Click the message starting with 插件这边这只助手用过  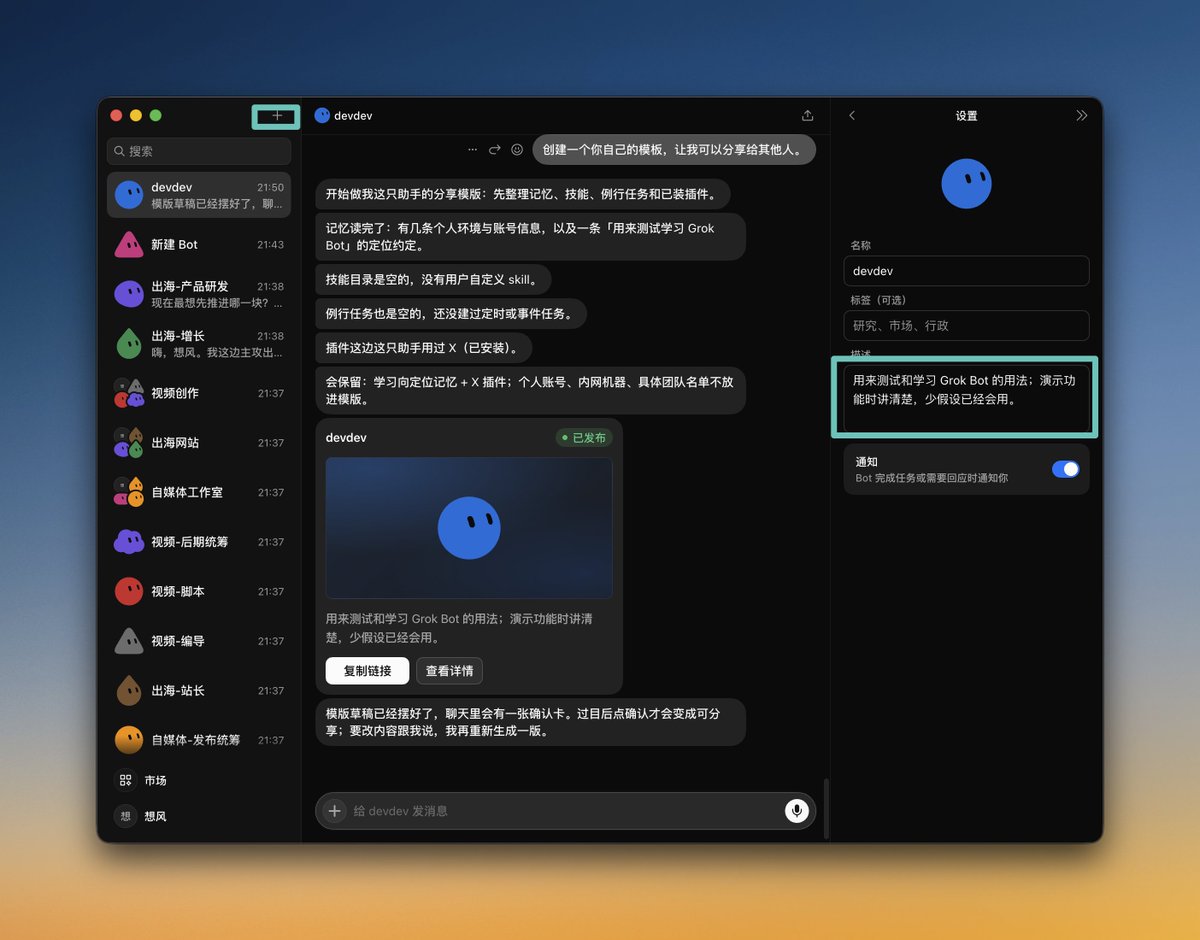[423, 348]
